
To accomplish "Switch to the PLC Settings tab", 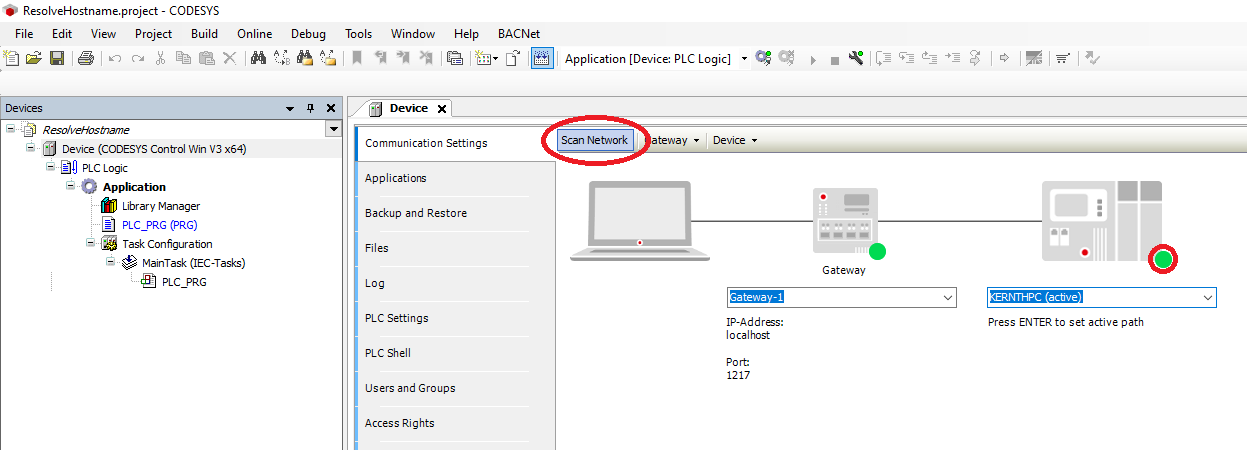I will [396, 318].
